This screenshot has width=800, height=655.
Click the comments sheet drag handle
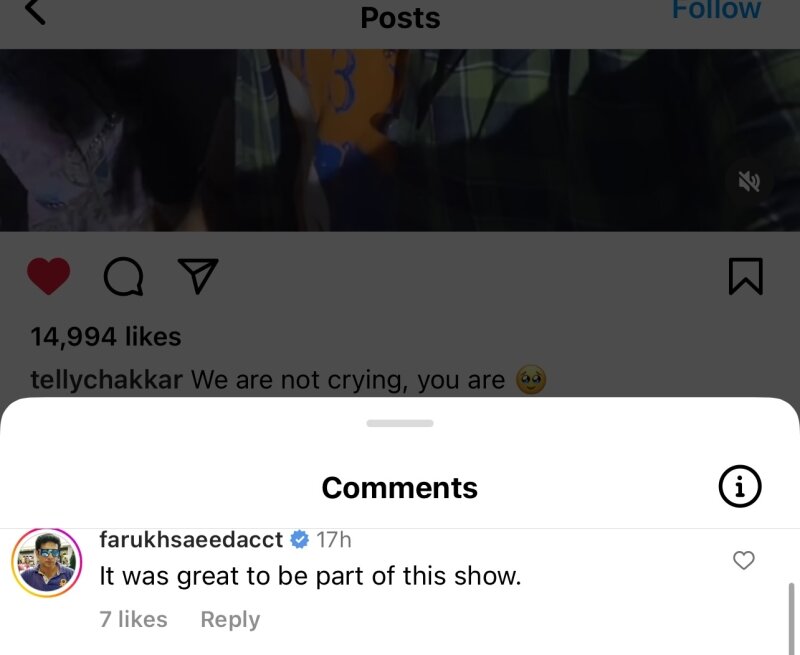[x=400, y=423]
